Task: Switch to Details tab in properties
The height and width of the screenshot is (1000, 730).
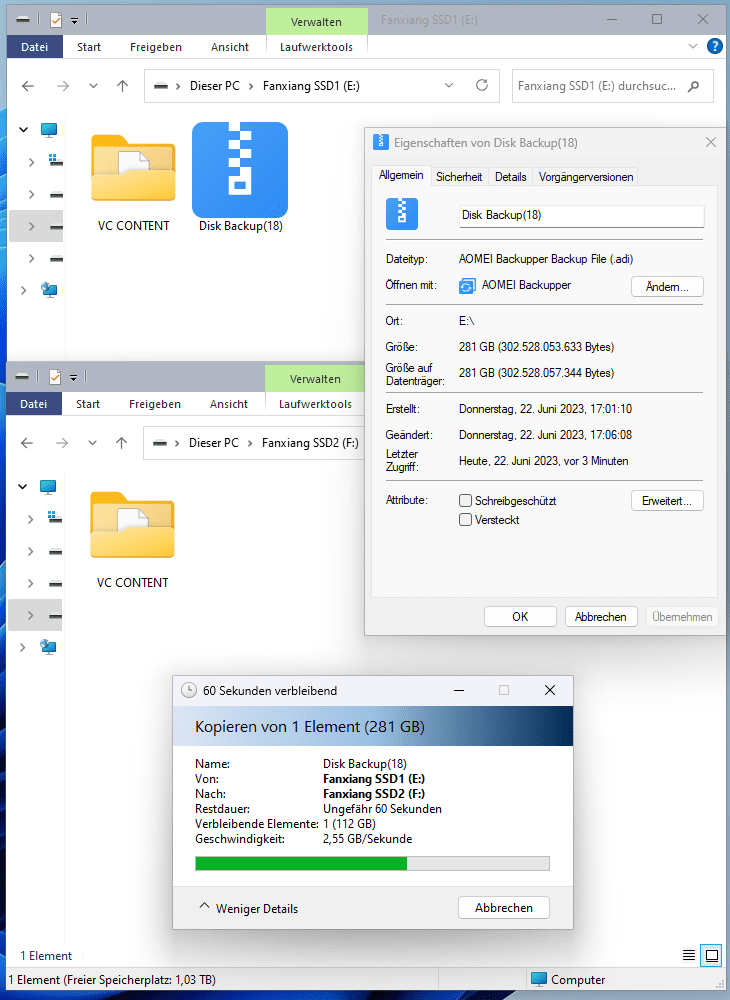Action: point(510,177)
